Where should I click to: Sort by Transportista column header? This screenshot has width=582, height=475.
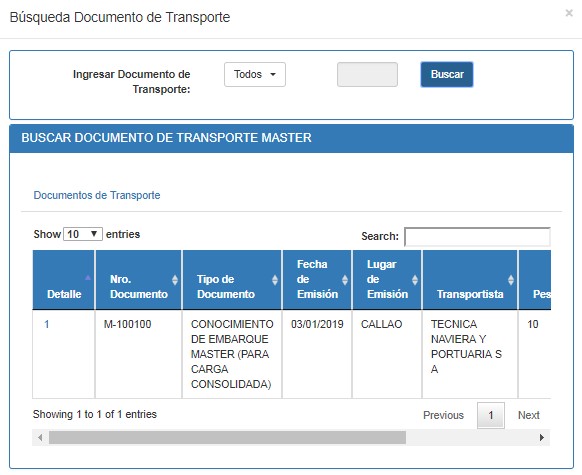tap(470, 280)
